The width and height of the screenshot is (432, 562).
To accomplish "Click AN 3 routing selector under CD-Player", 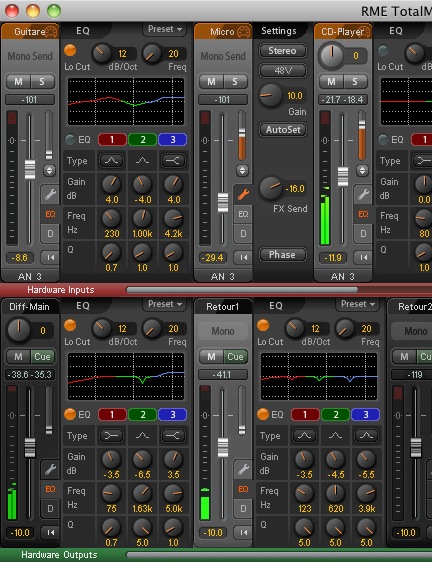I will coord(343,276).
